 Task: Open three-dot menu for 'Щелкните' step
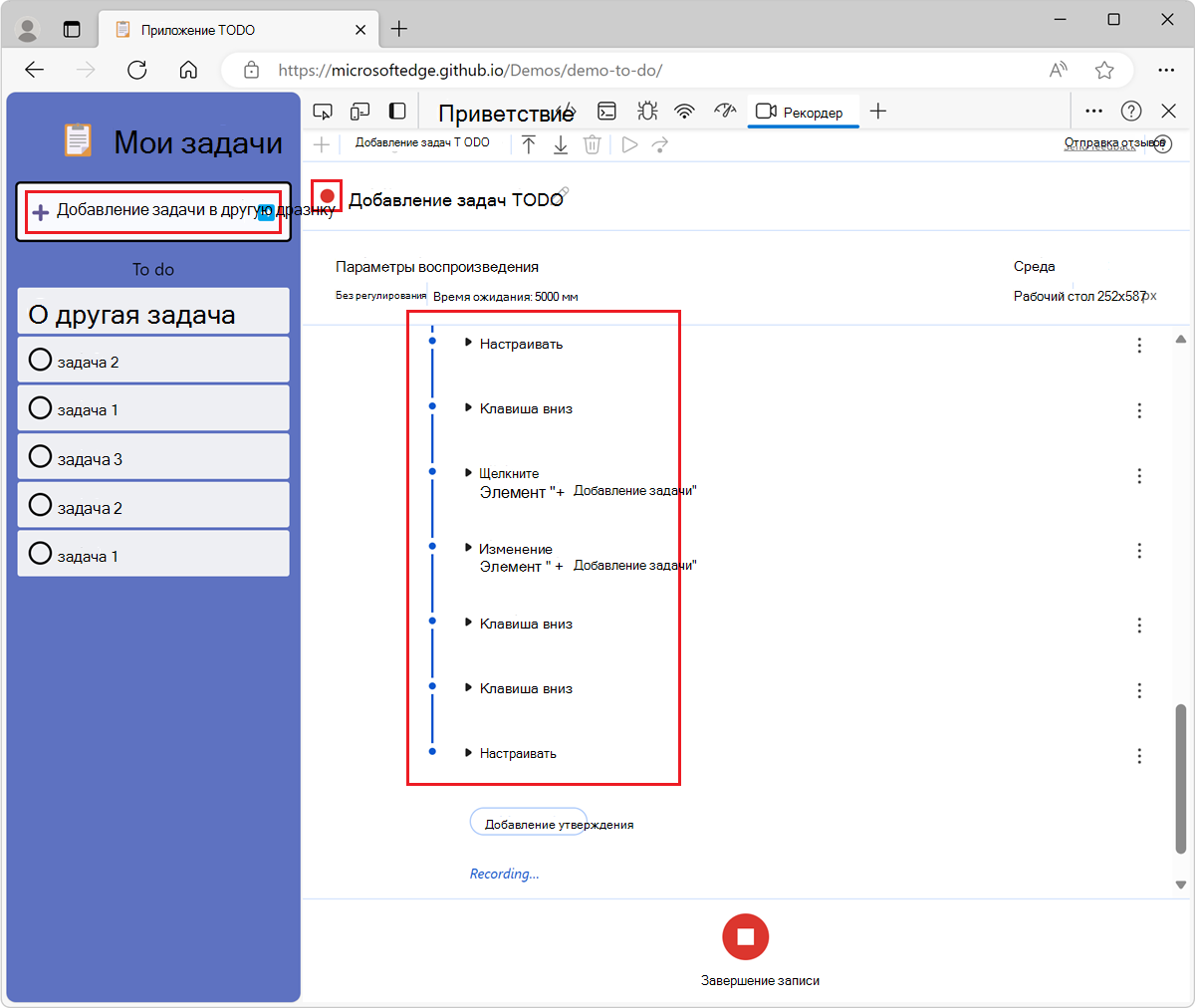tap(1139, 476)
